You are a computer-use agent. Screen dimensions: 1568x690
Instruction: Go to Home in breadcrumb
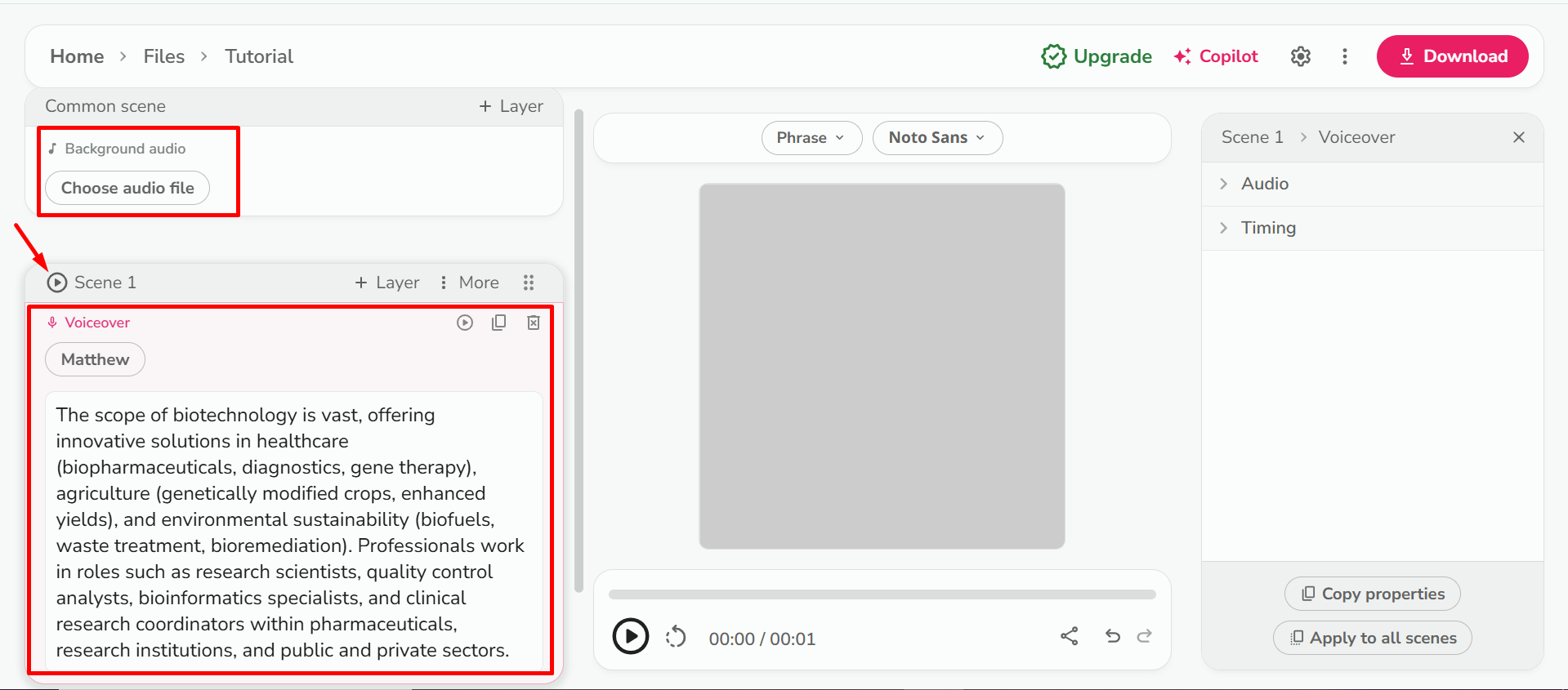click(x=77, y=56)
